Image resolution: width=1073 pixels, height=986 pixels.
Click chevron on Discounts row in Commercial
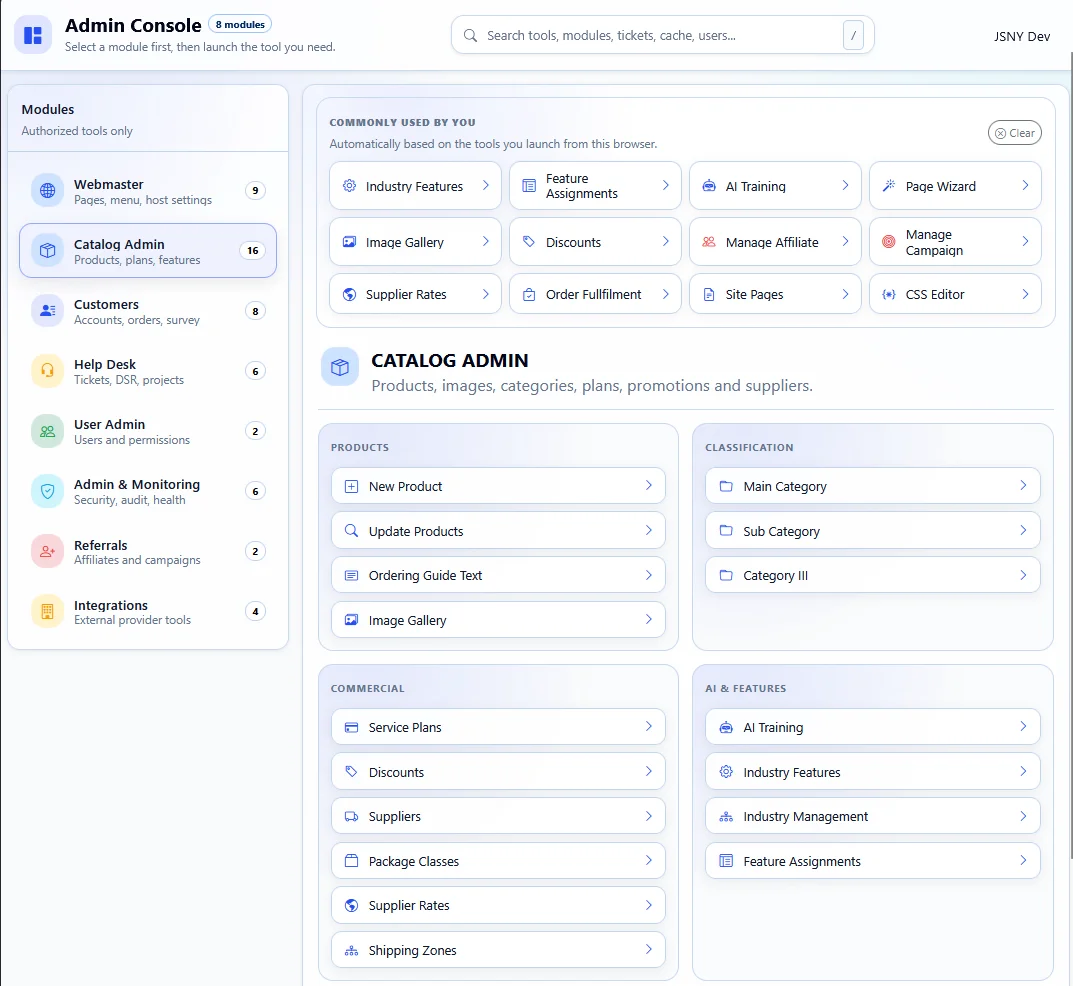(x=649, y=771)
